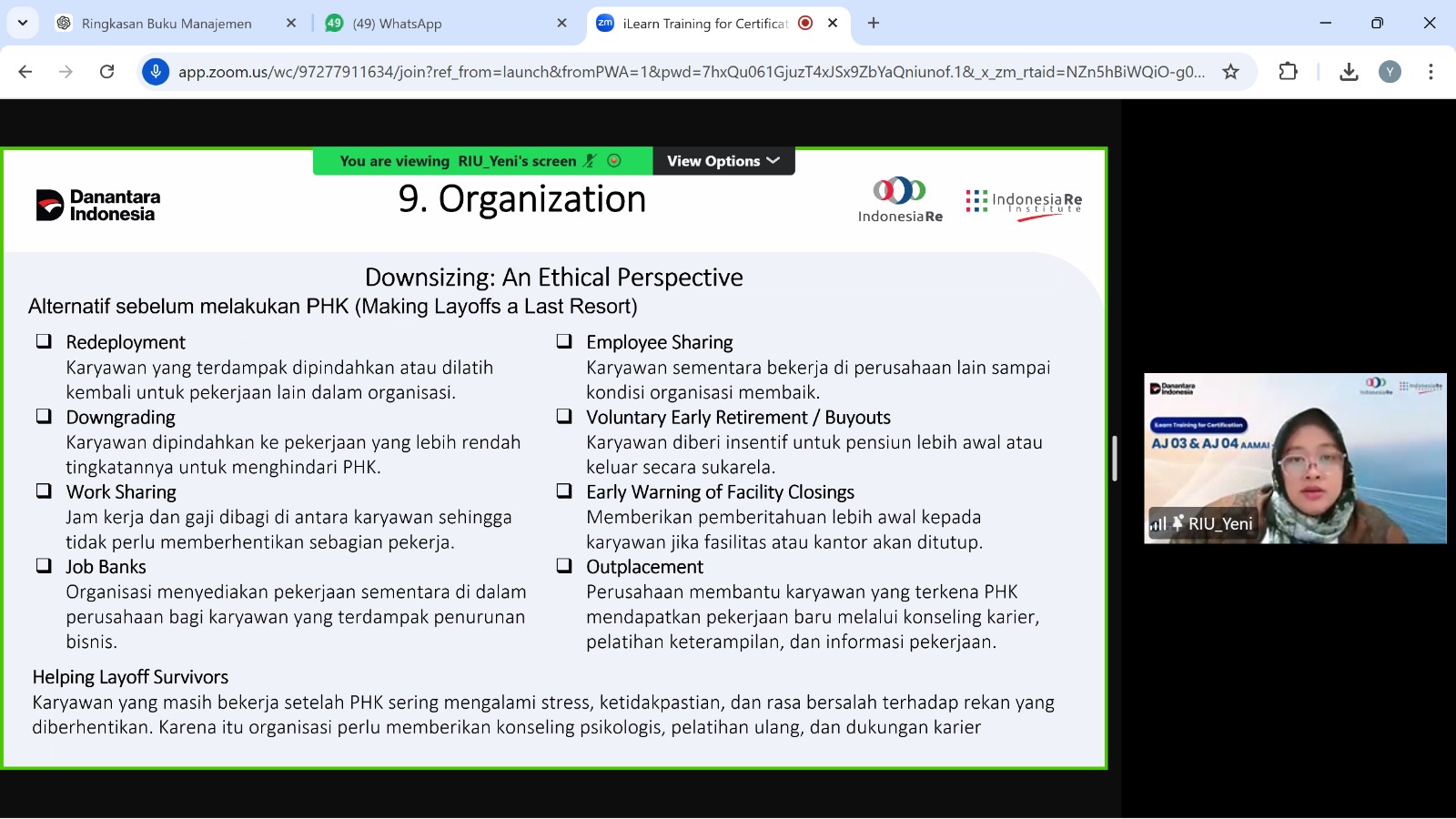Bookmark this page with star icon
This screenshot has height=819, width=1456.
pos(1230,72)
